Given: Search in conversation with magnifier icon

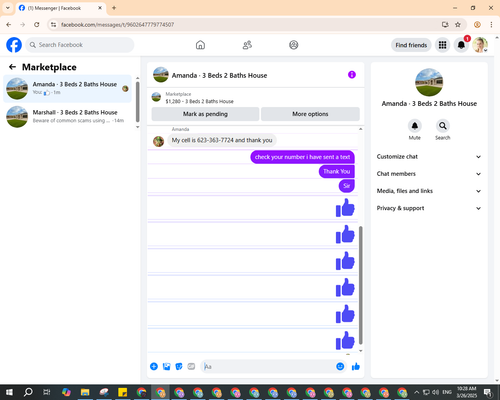Looking at the screenshot, I should tap(443, 126).
